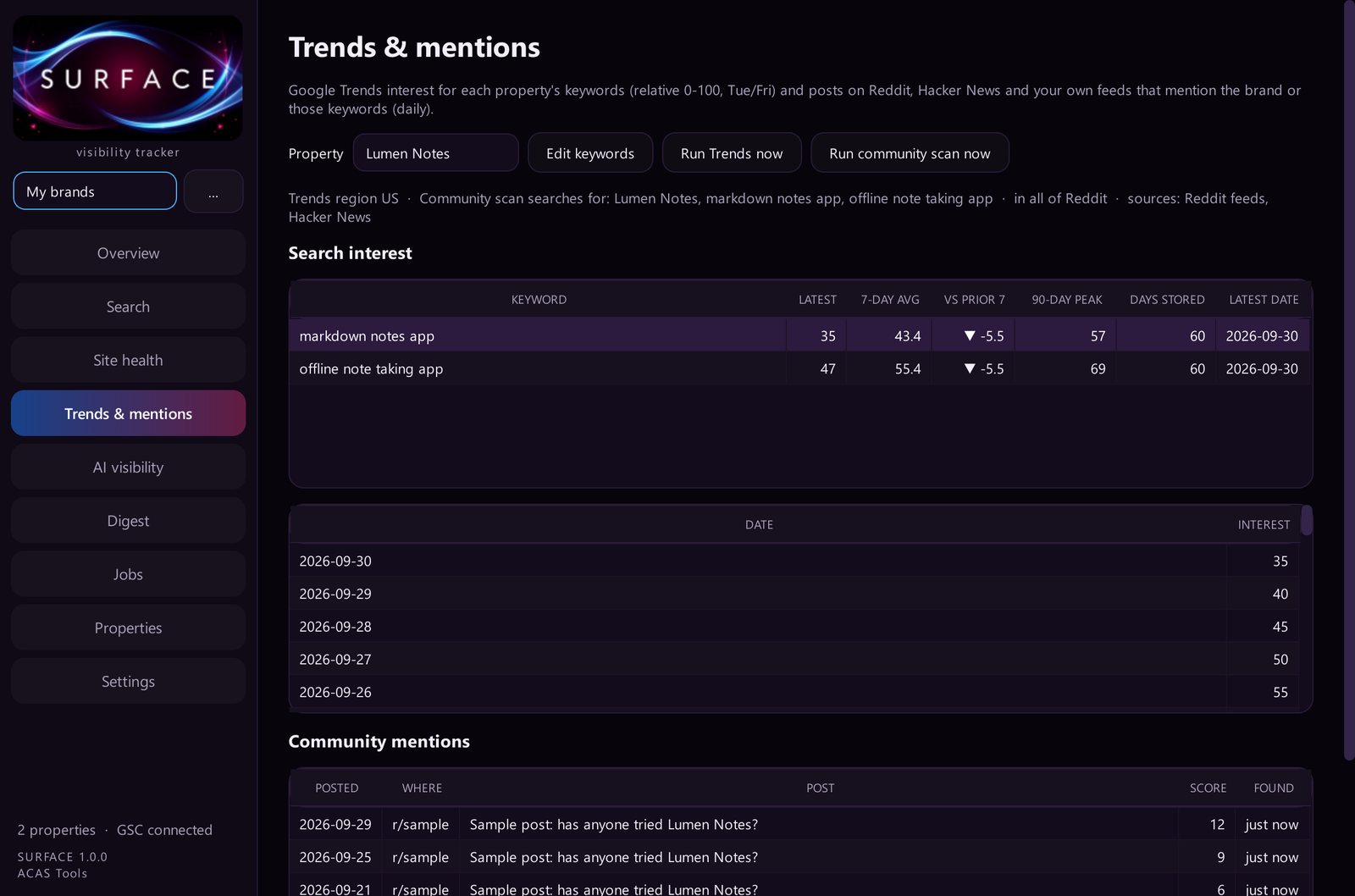1355x896 pixels.
Task: Sort mentions by the SCORE column header
Action: pos(1208,788)
